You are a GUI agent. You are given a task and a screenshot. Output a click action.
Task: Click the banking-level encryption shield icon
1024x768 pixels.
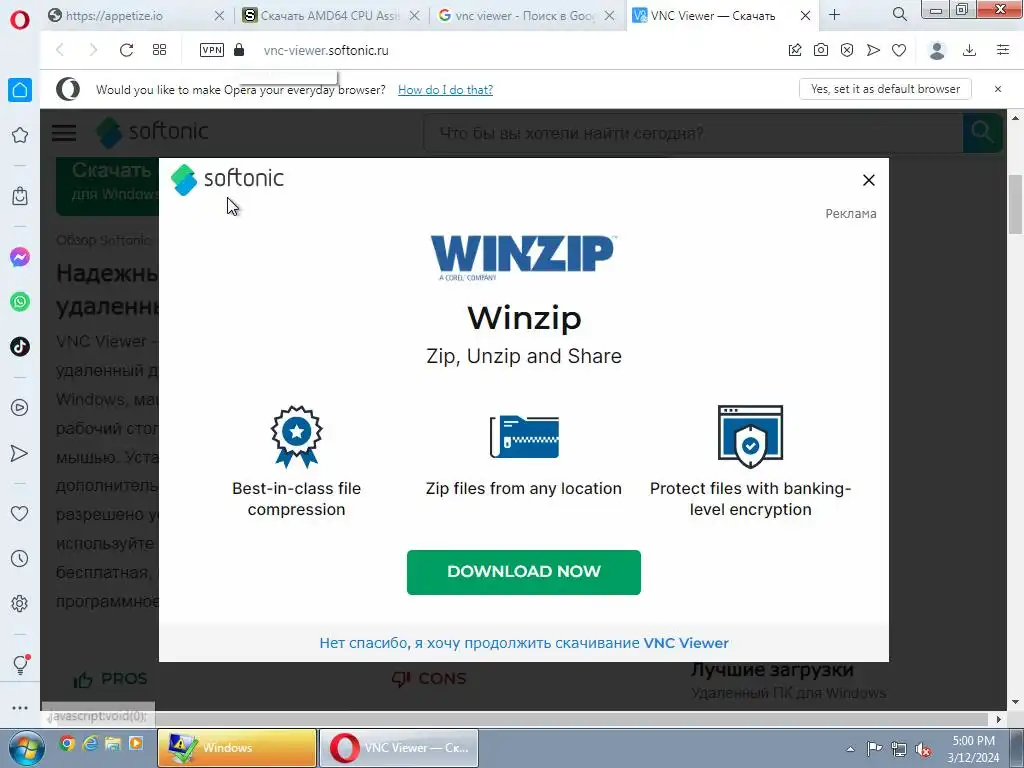point(750,436)
